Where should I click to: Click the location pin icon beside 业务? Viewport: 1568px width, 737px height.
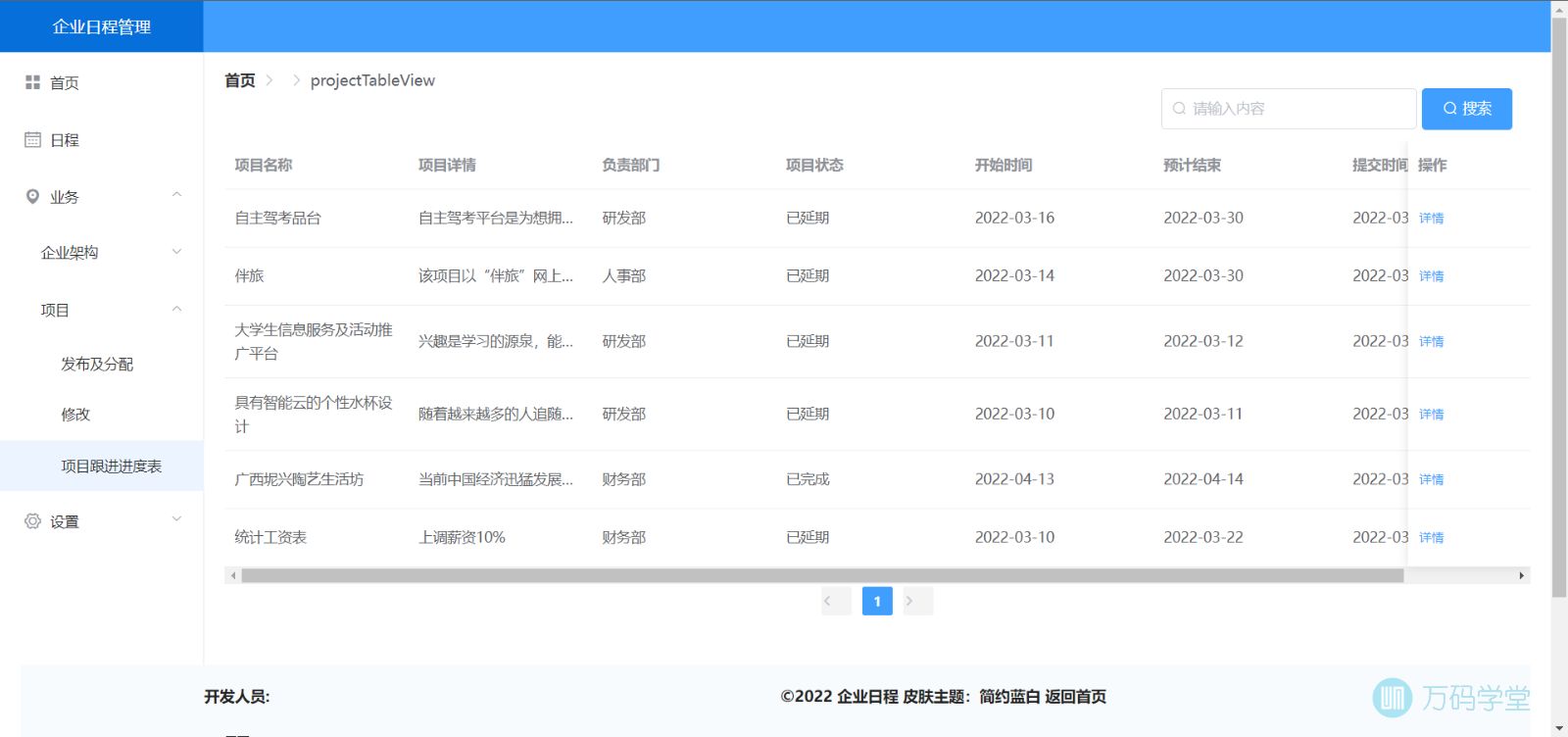pos(32,197)
